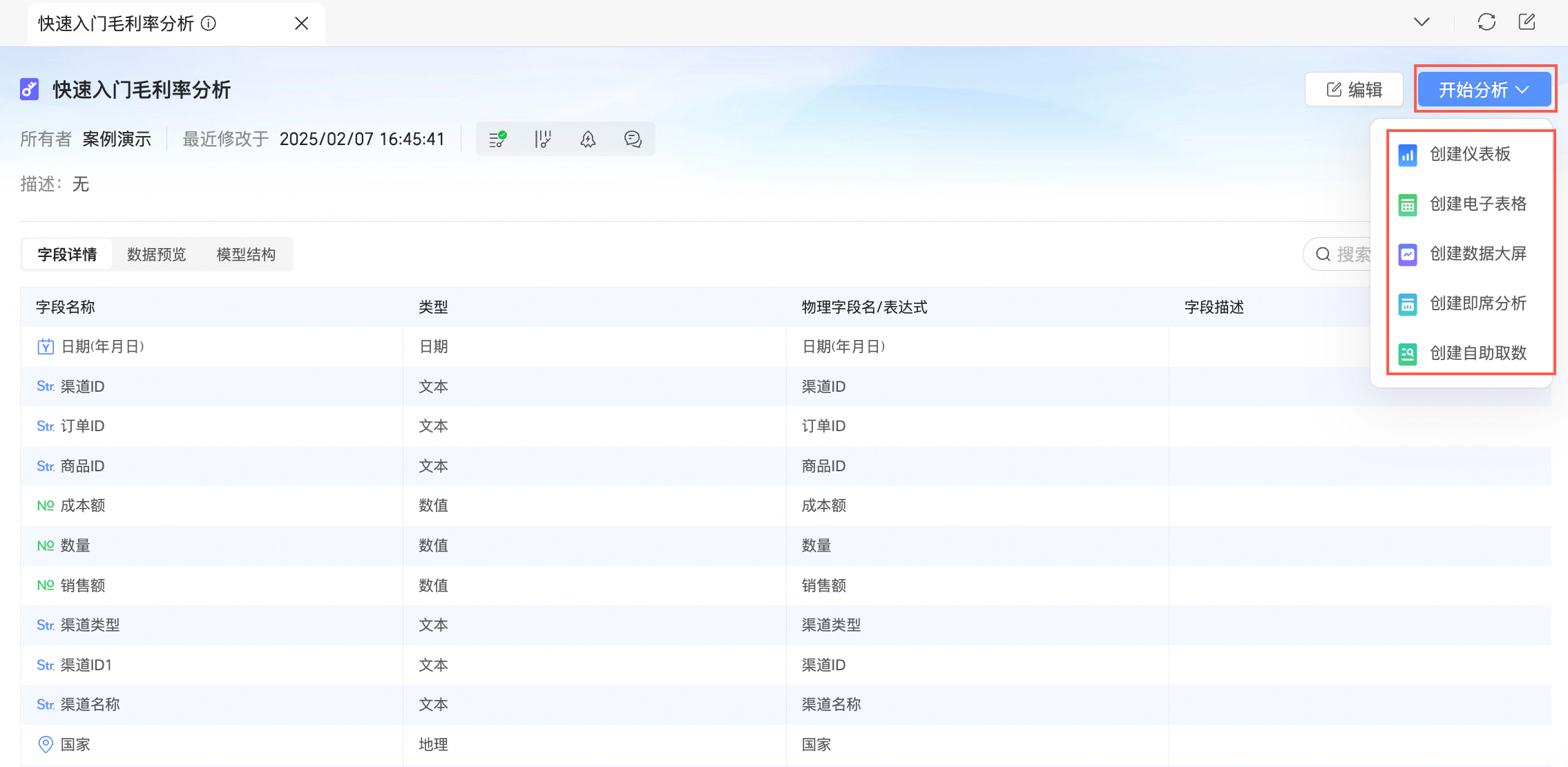Click the info icon beside tab title

[x=209, y=23]
